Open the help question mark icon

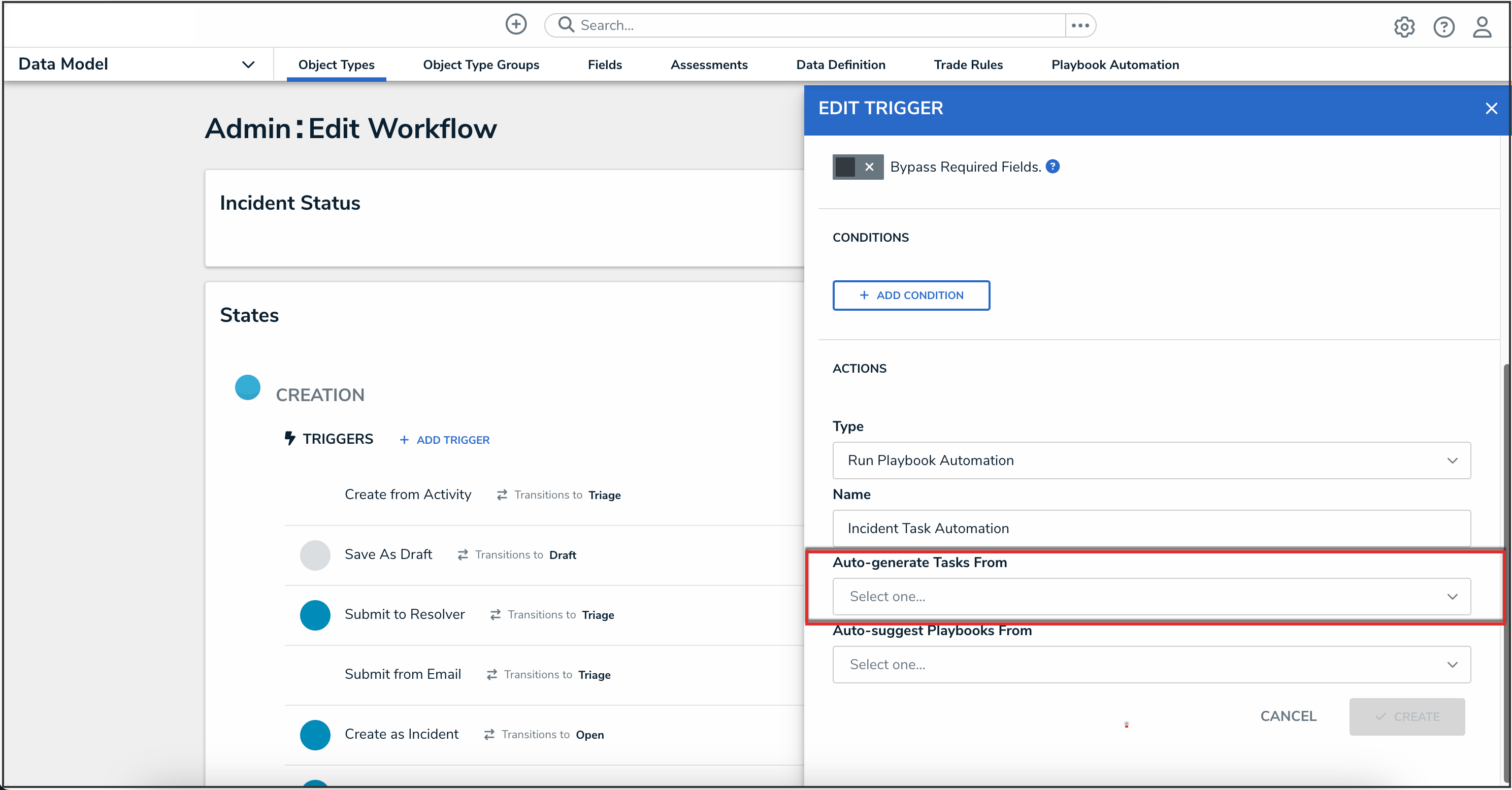[1443, 27]
